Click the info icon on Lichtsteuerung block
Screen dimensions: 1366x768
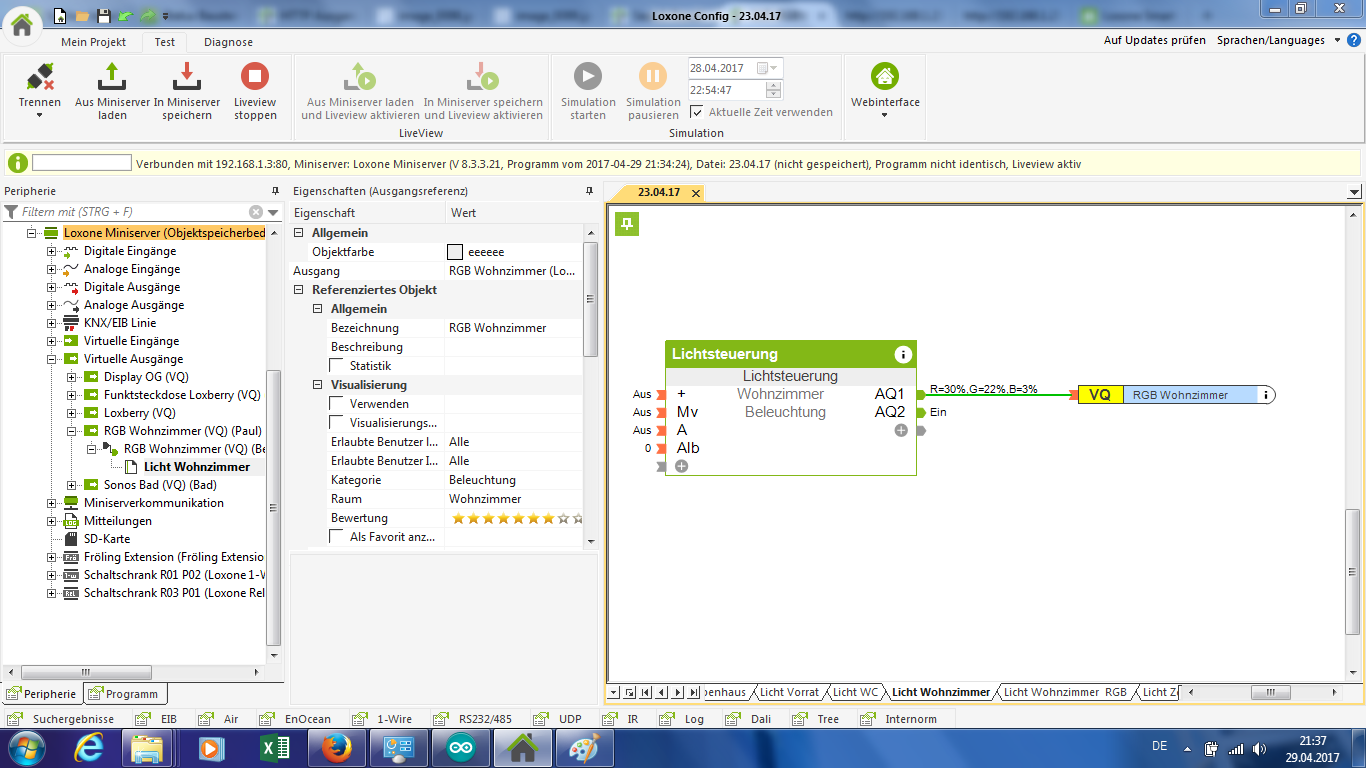click(x=903, y=354)
